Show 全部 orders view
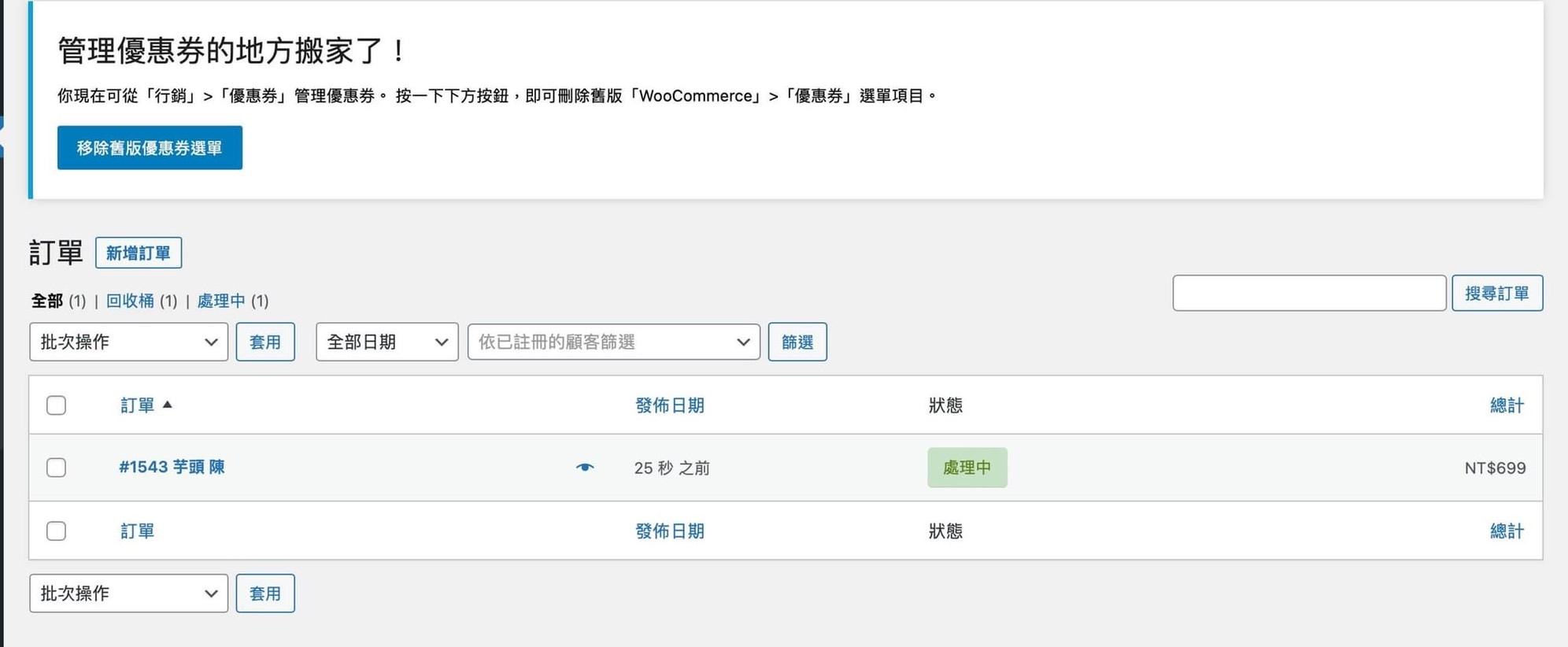Screen dimensions: 1568x647 click(x=46, y=301)
